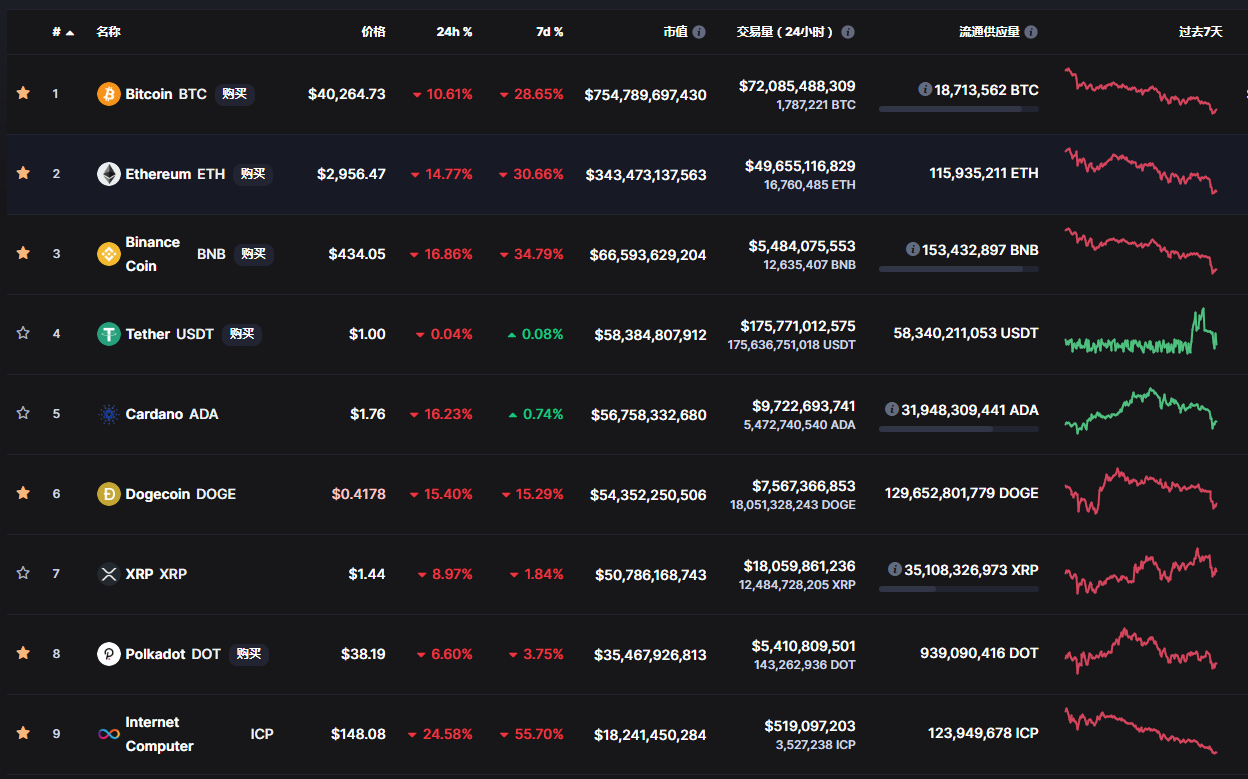Click Polkadot price $38.19
This screenshot has width=1248, height=779.
363,654
